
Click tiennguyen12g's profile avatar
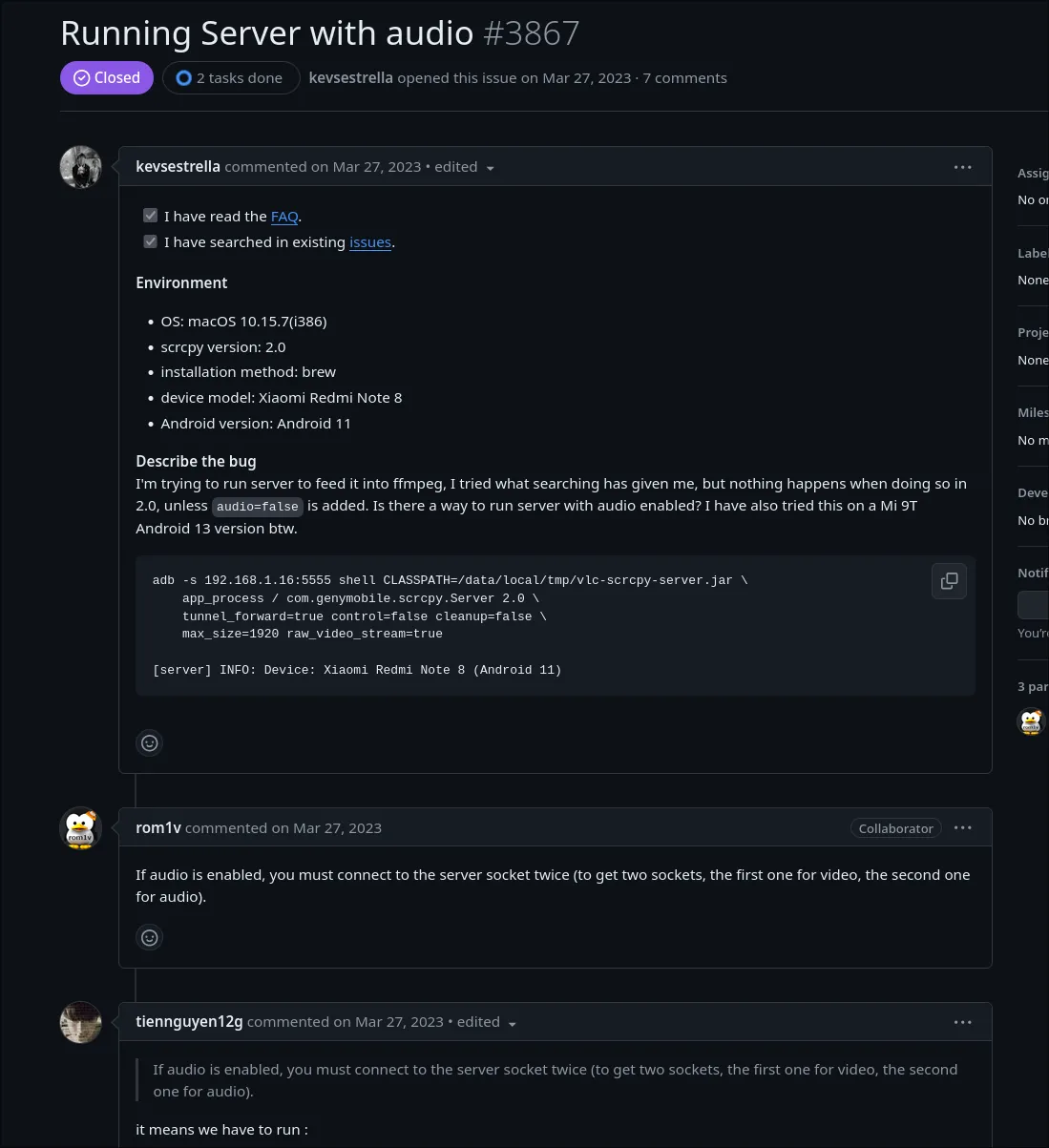pos(81,1022)
